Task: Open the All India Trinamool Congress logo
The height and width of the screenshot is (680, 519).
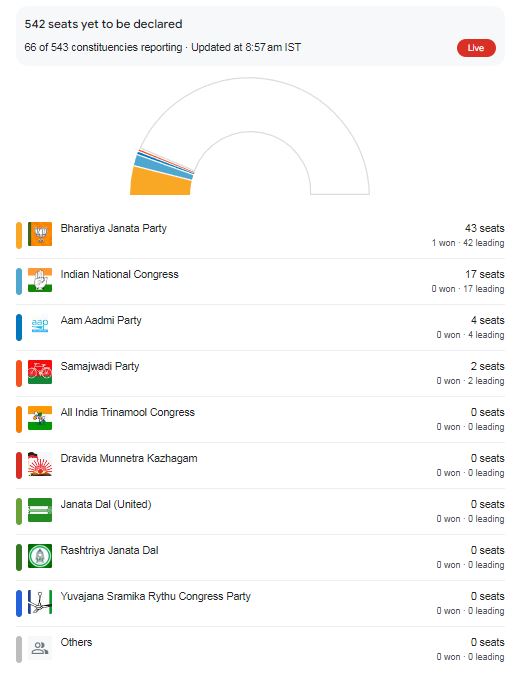Action: pyautogui.click(x=40, y=418)
